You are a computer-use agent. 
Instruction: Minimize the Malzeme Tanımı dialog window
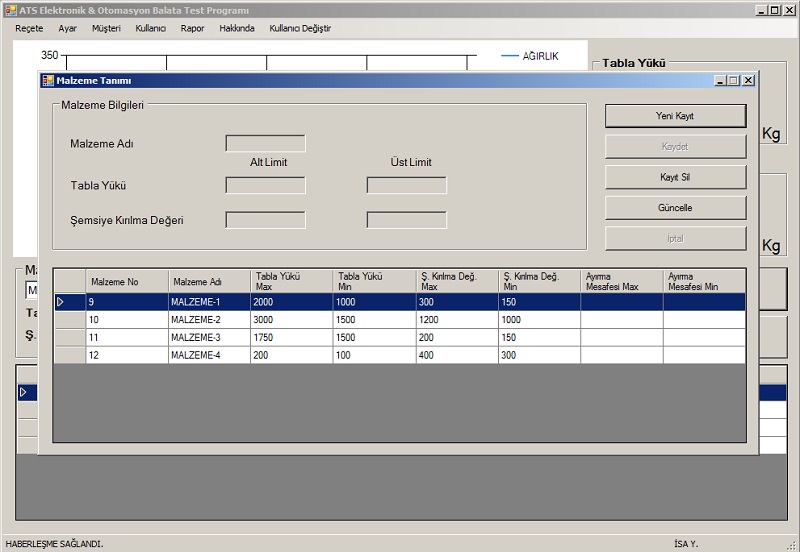coord(720,80)
